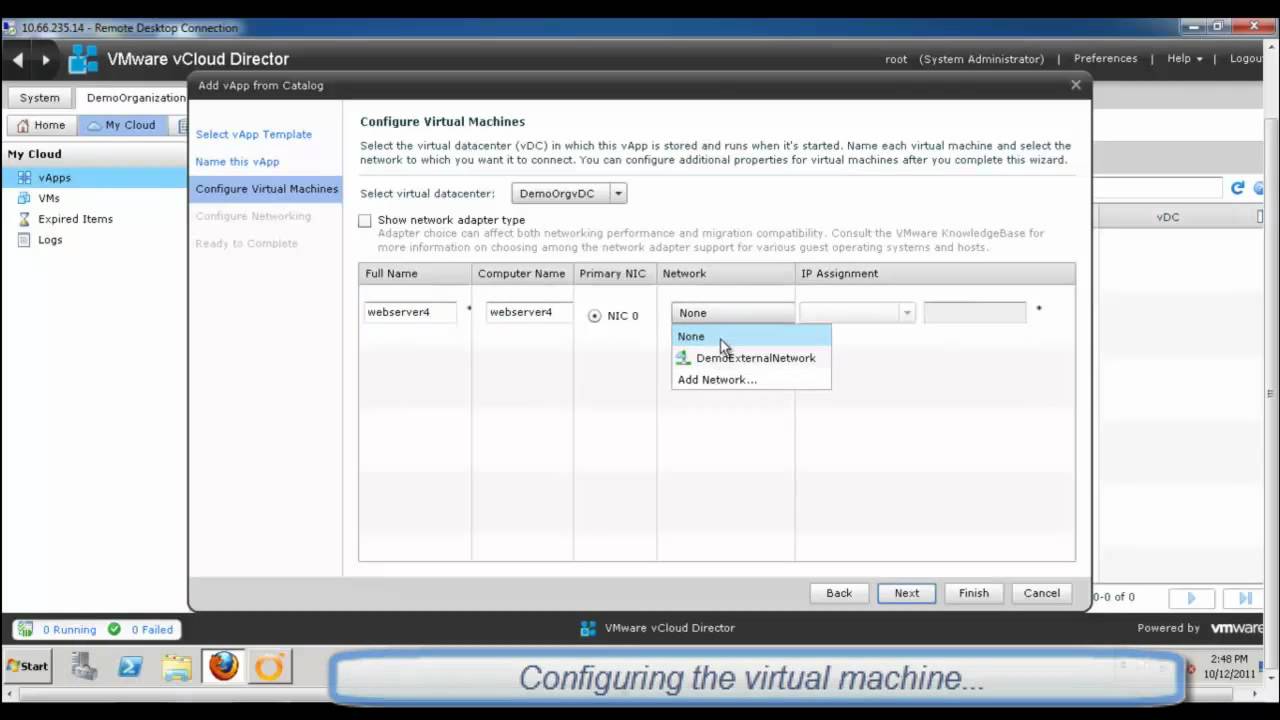Image resolution: width=1280 pixels, height=720 pixels.
Task: Click the browser back arrow icon
Action: (18, 60)
